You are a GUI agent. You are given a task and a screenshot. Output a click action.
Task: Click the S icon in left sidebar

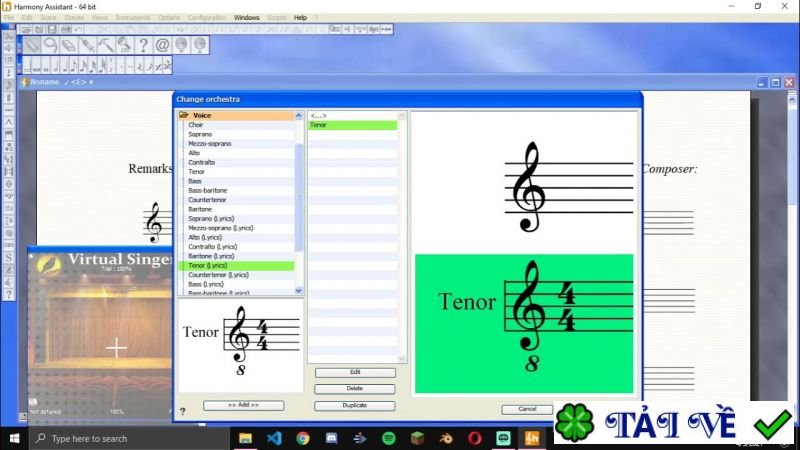pos(8,258)
